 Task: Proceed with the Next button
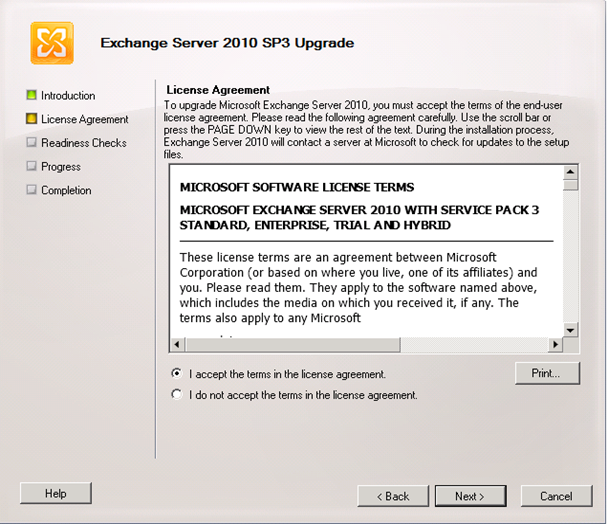tap(470, 496)
